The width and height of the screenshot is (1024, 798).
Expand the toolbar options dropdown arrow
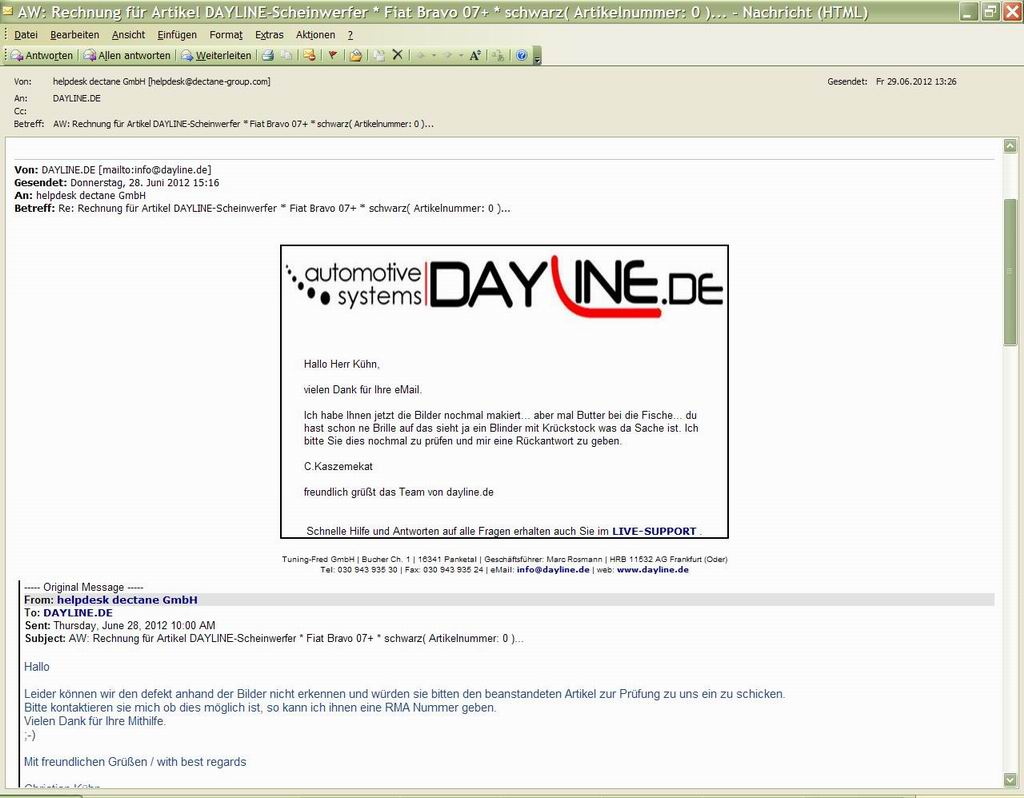pos(538,59)
